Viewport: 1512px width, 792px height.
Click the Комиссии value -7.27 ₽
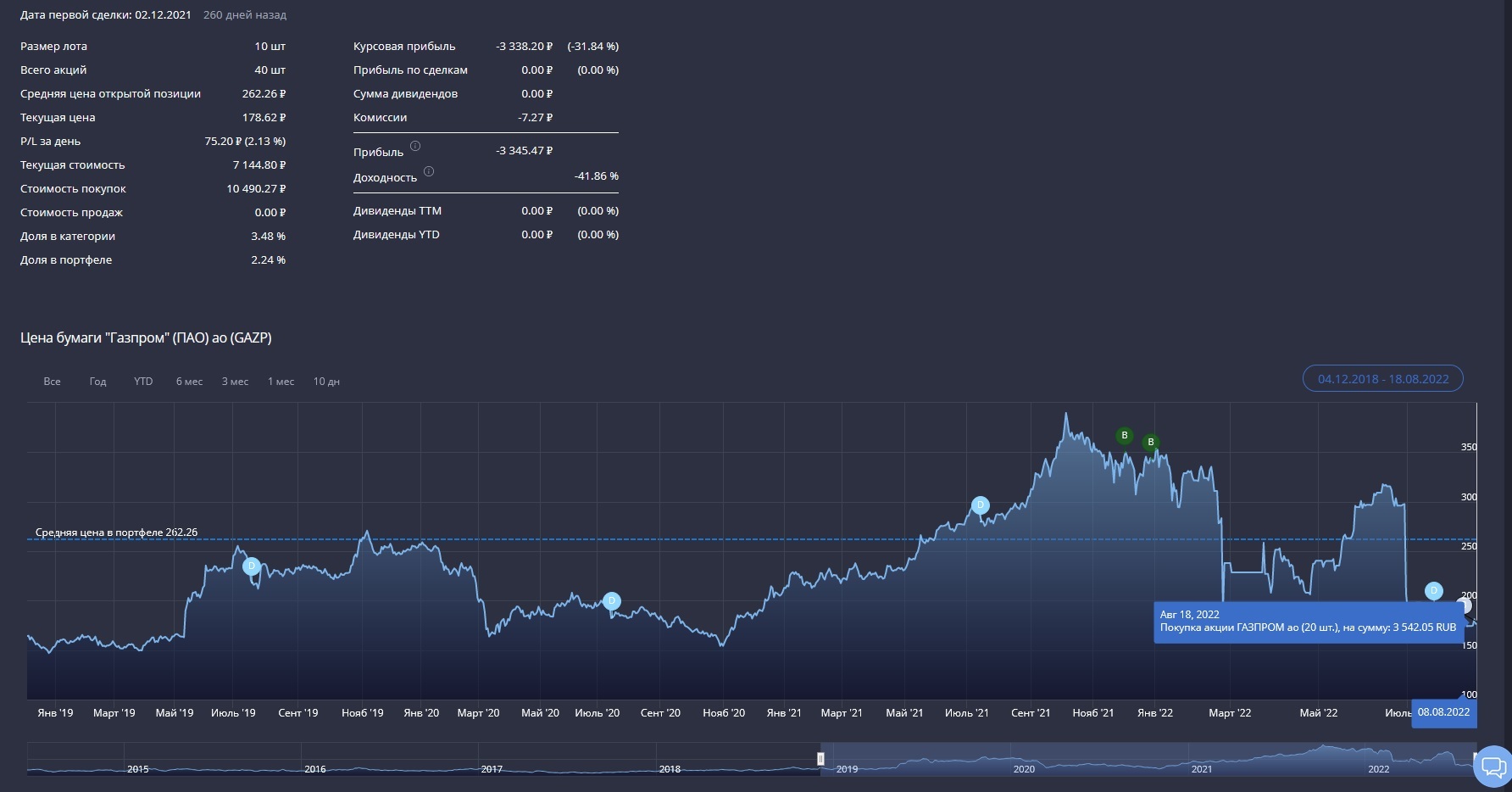[x=536, y=118]
